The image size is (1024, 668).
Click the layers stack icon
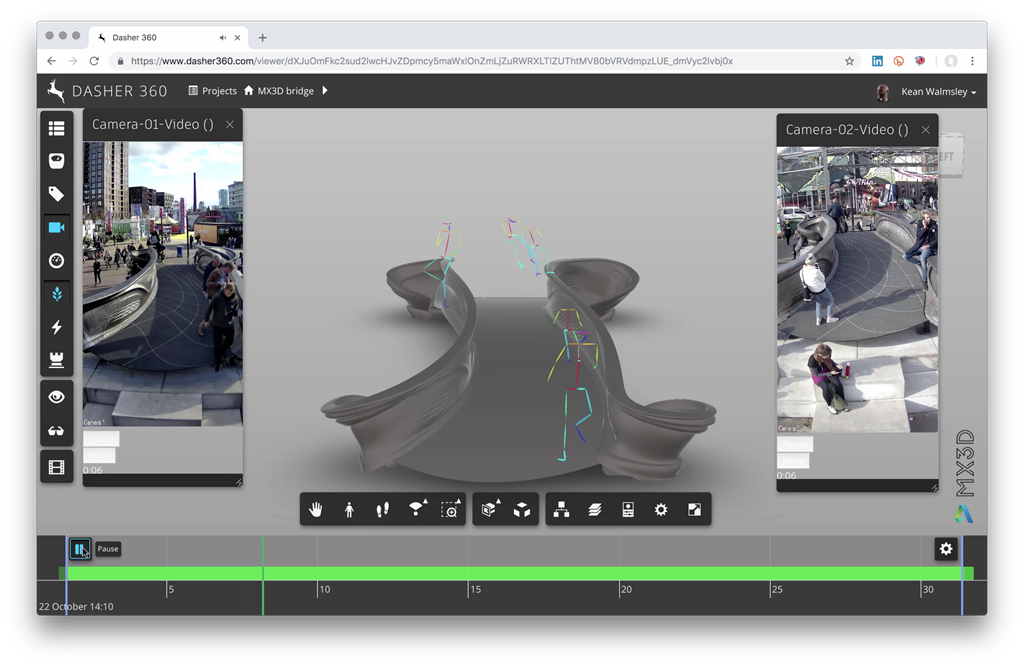point(595,510)
